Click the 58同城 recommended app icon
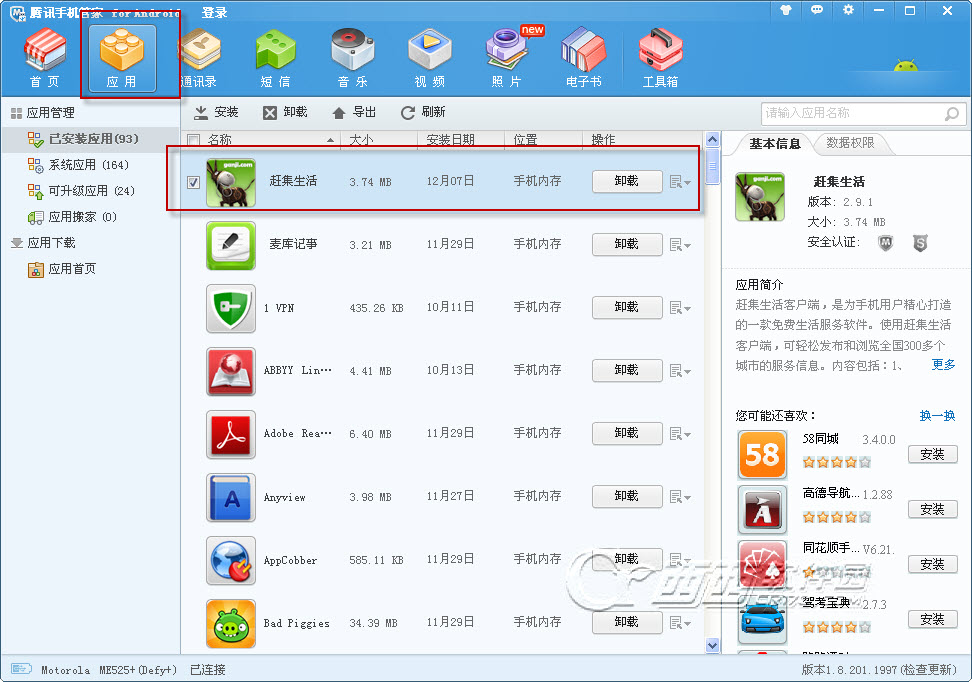 coord(762,454)
